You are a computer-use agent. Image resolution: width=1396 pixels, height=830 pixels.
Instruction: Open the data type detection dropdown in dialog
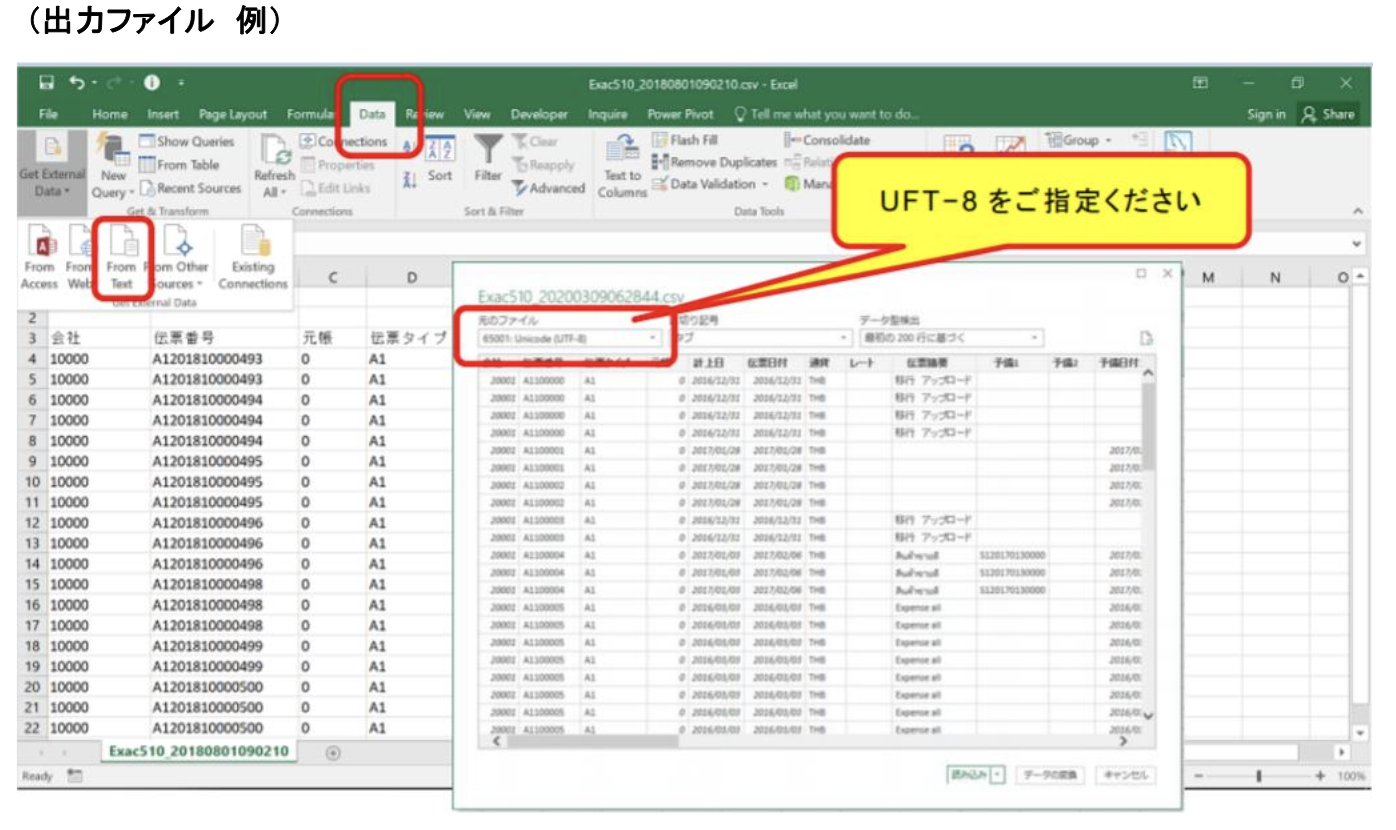point(950,339)
